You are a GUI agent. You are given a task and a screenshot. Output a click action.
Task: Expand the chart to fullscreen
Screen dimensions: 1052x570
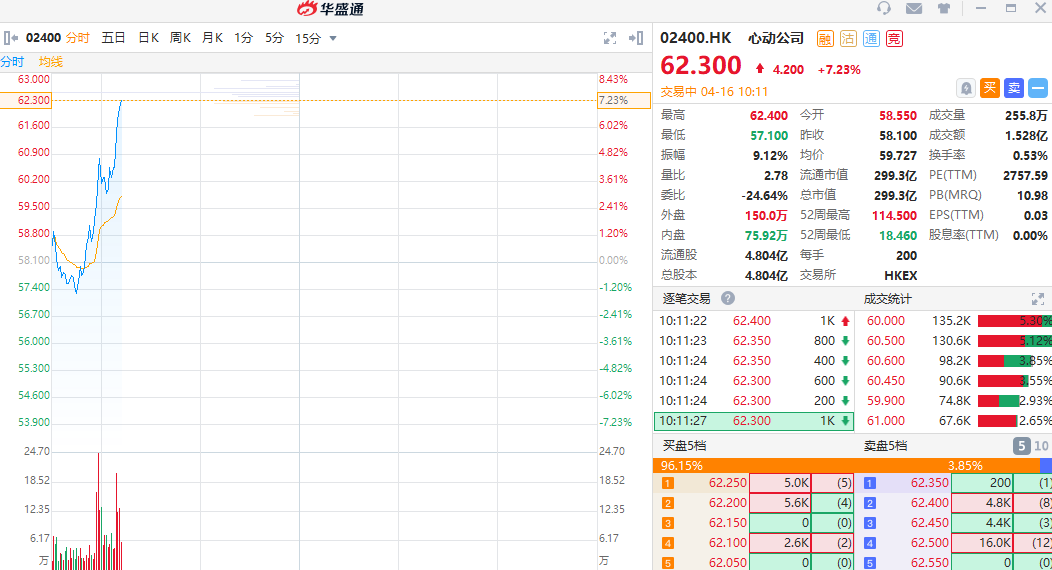click(x=609, y=38)
